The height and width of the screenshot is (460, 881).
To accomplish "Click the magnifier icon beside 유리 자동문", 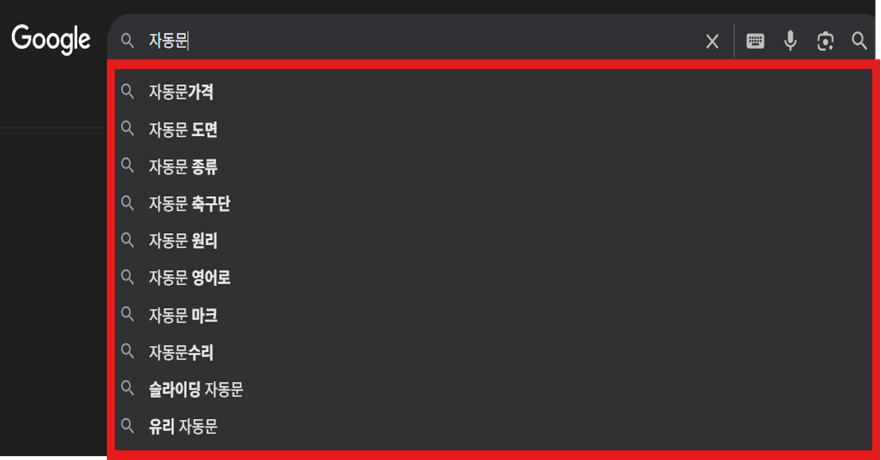I will [x=128, y=426].
